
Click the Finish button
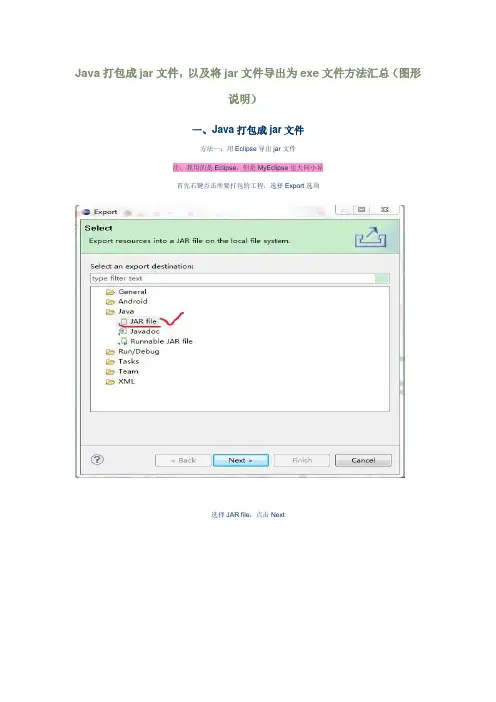tap(302, 460)
